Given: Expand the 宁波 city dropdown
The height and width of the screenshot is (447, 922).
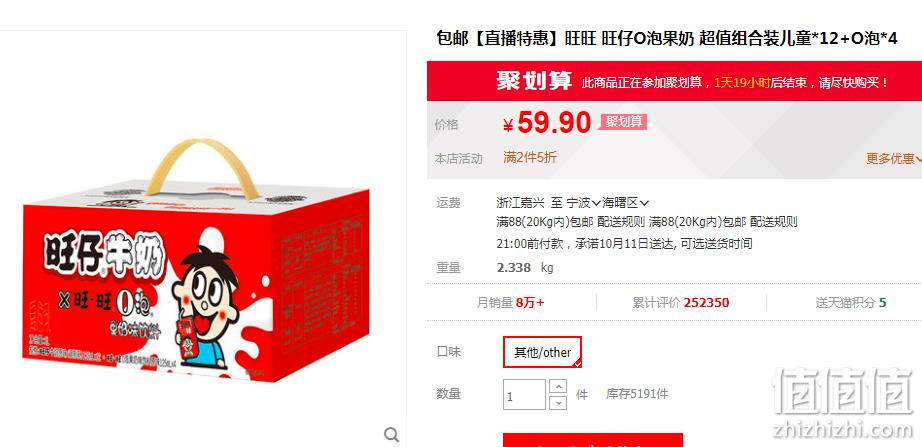Looking at the screenshot, I should point(583,204).
